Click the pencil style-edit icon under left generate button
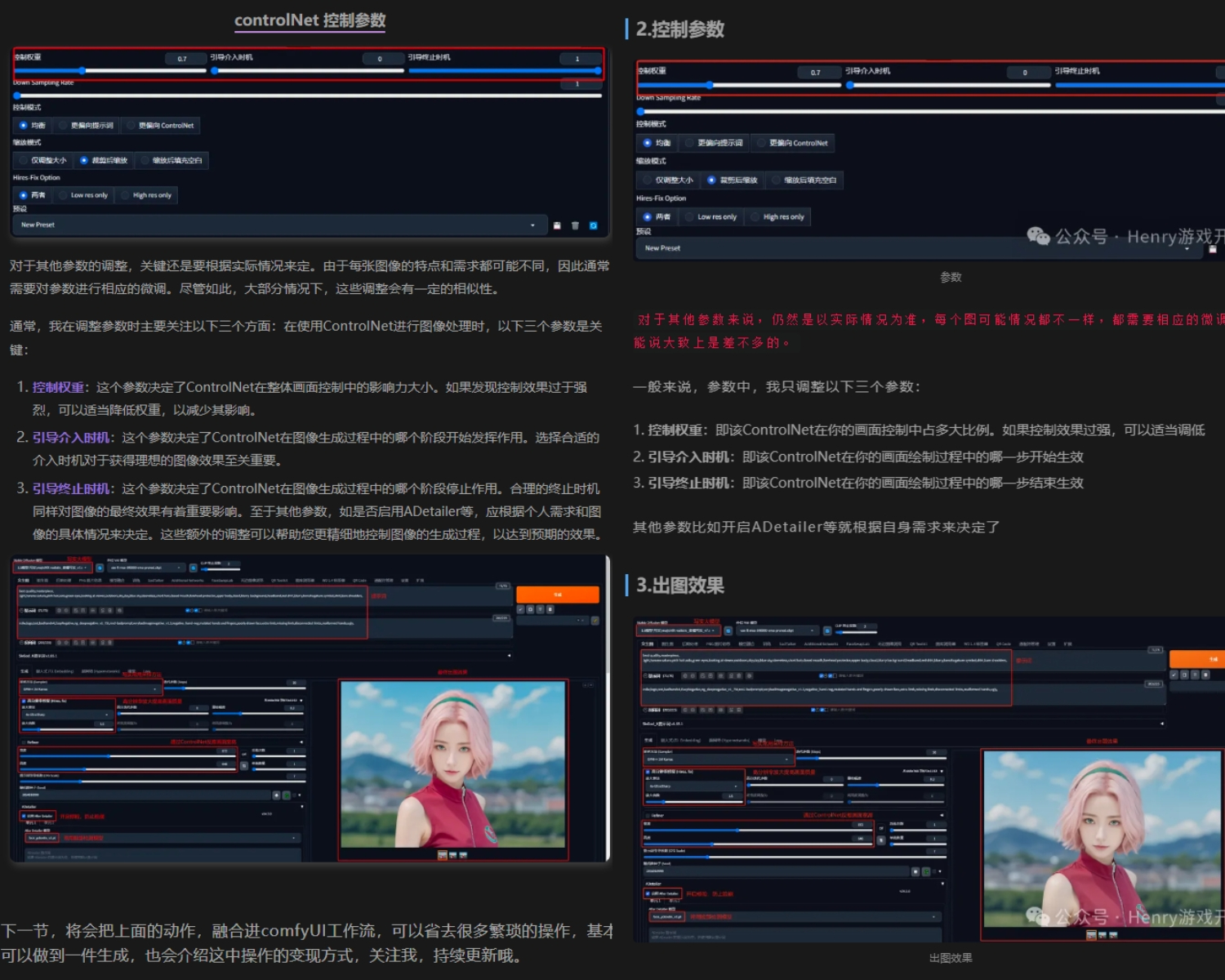The image size is (1225, 980). coord(595,621)
